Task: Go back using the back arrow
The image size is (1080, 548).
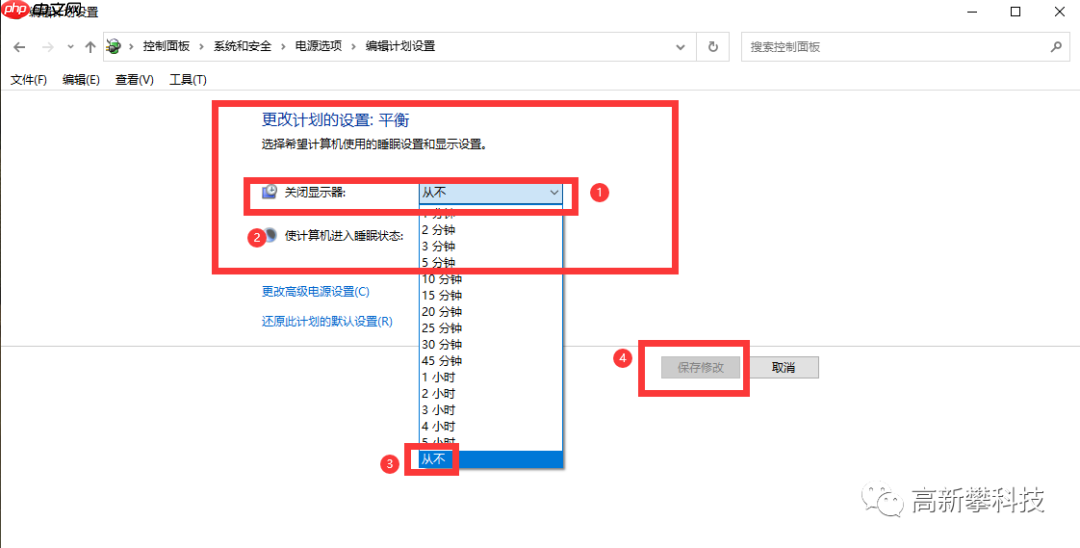Action: point(19,47)
